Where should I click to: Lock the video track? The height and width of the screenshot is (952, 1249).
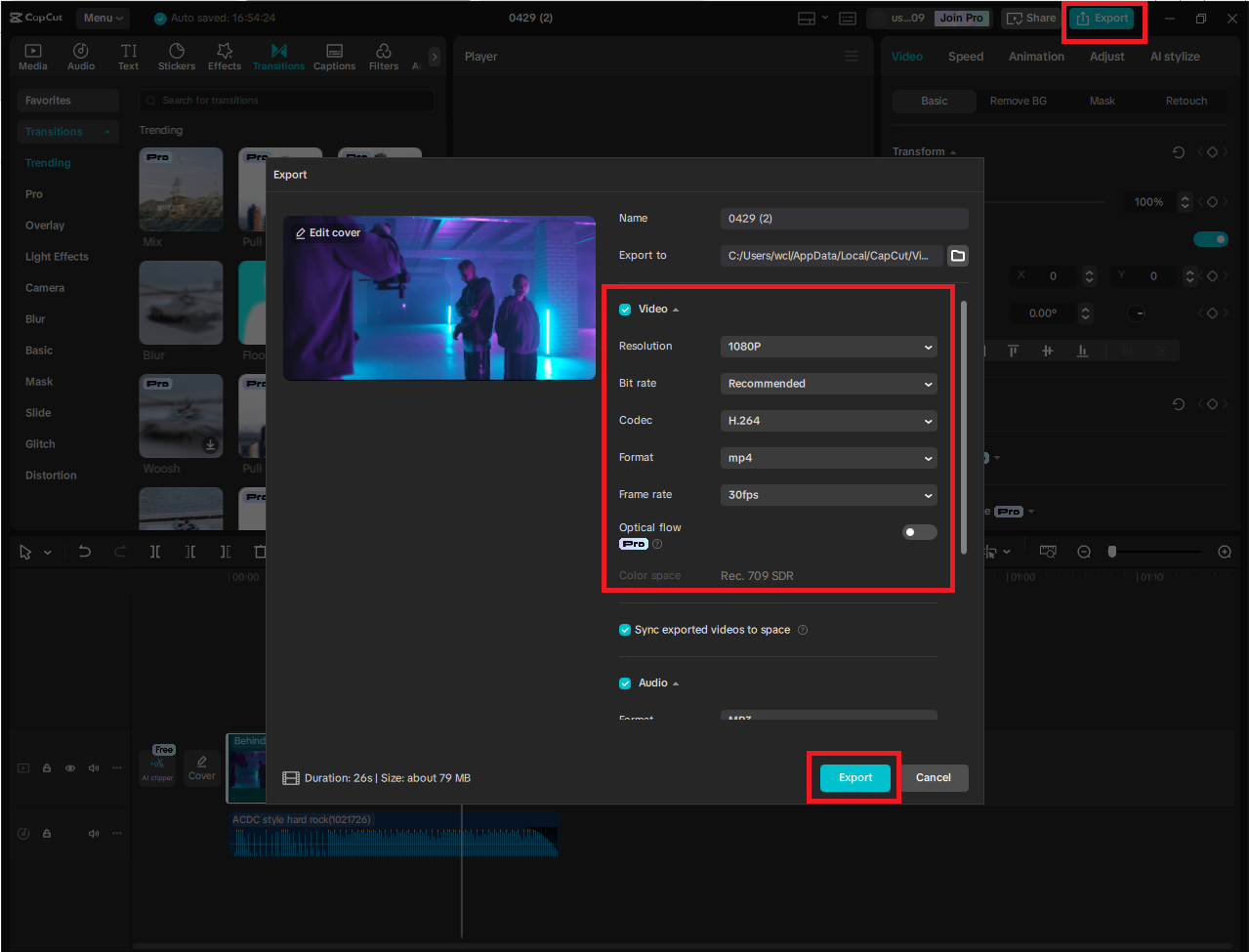(x=47, y=768)
